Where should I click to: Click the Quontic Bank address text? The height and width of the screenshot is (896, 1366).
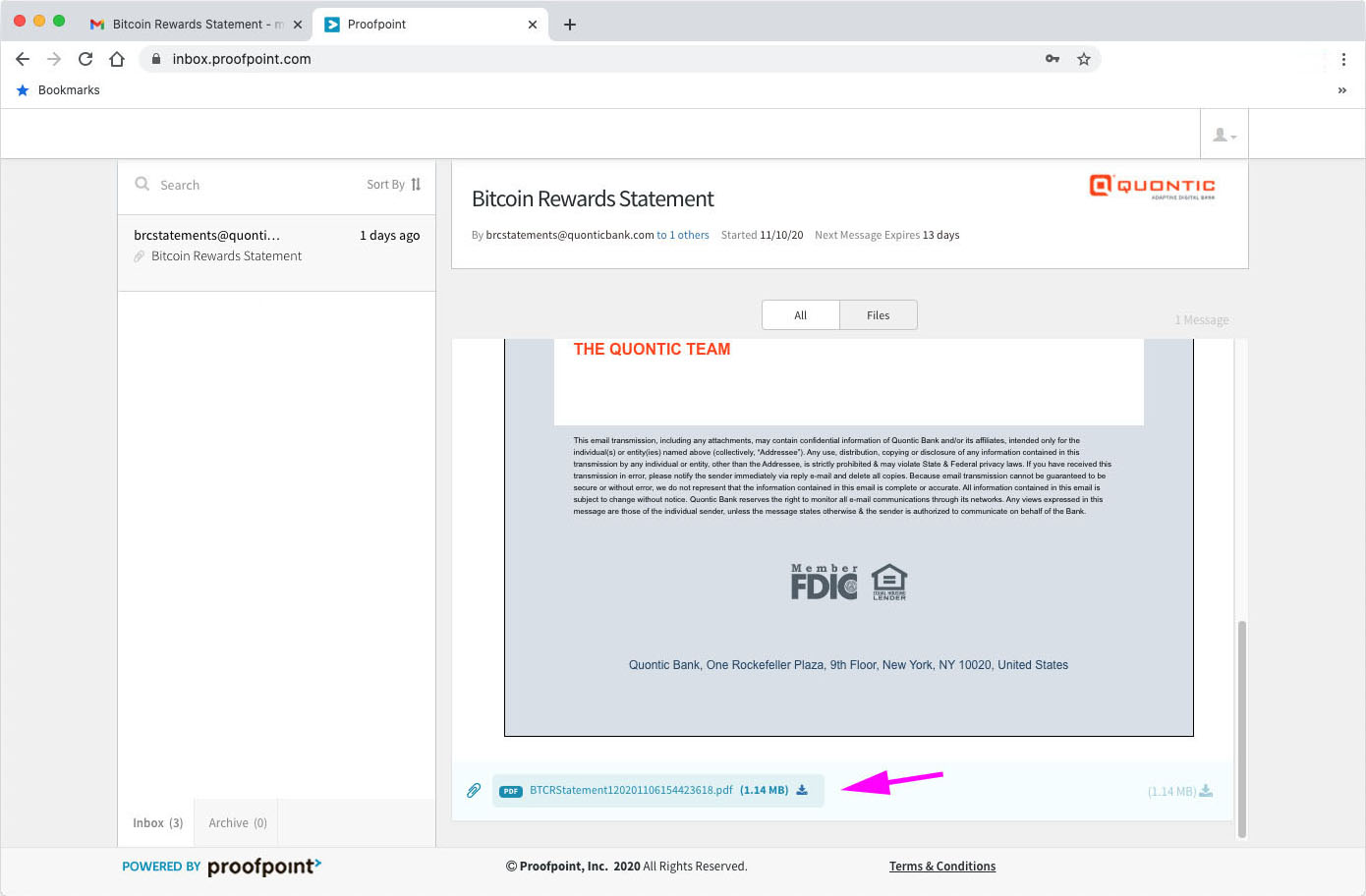point(848,665)
